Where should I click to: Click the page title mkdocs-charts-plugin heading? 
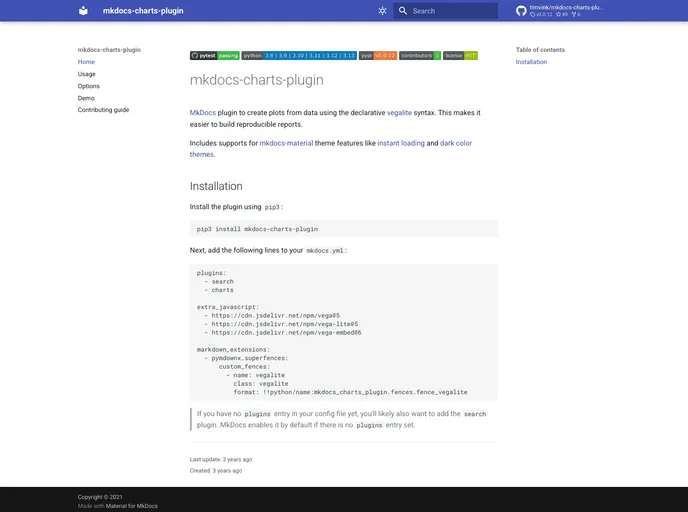tap(257, 80)
